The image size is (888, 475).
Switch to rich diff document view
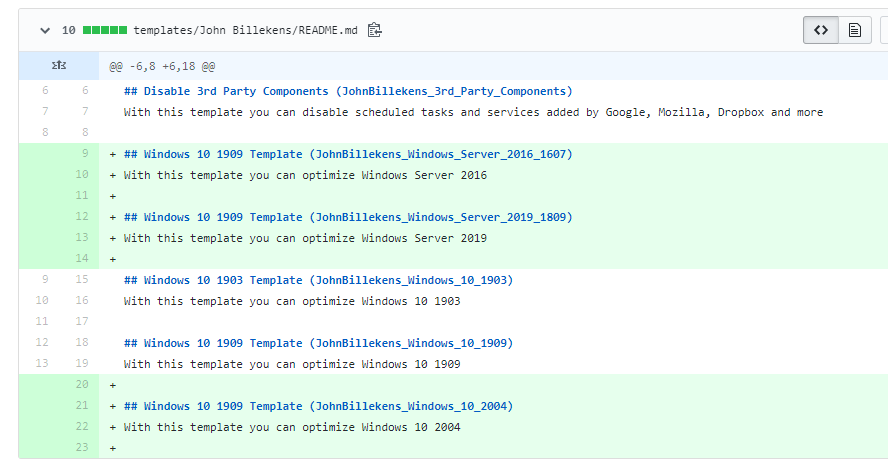(x=855, y=30)
